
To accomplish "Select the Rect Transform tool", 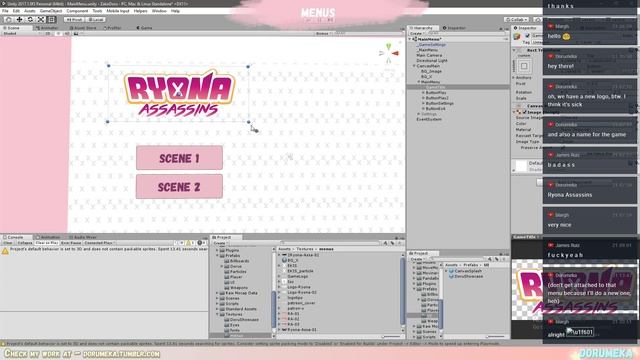I will click(x=51, y=19).
